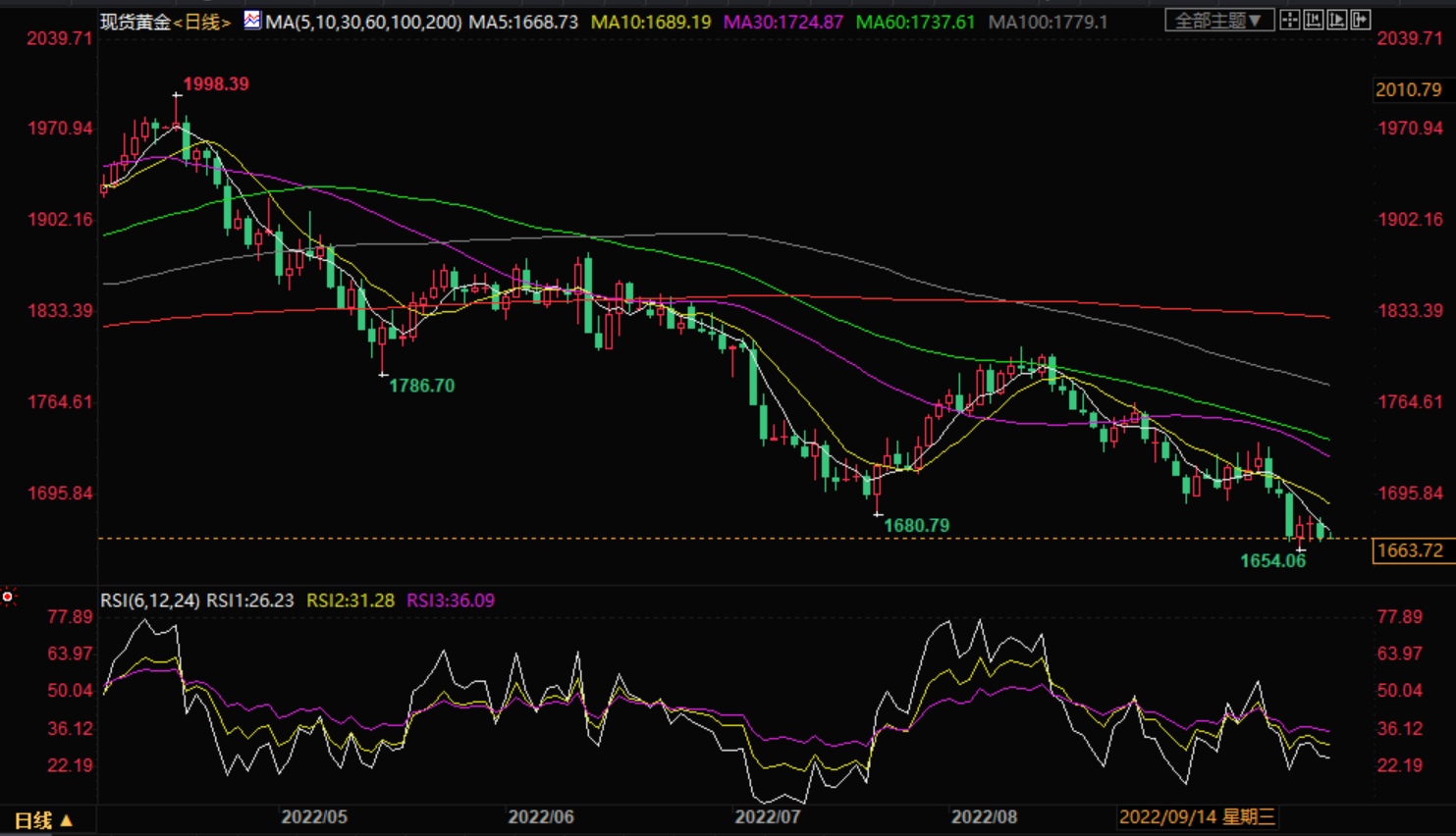Click the 1998.39 high price label

click(x=216, y=84)
